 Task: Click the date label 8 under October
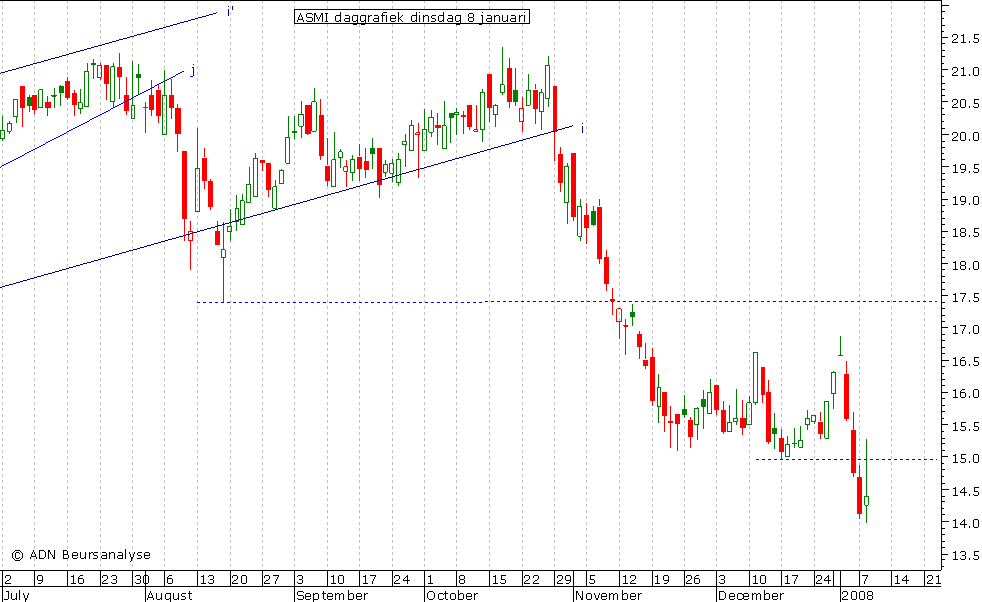pyautogui.click(x=461, y=579)
